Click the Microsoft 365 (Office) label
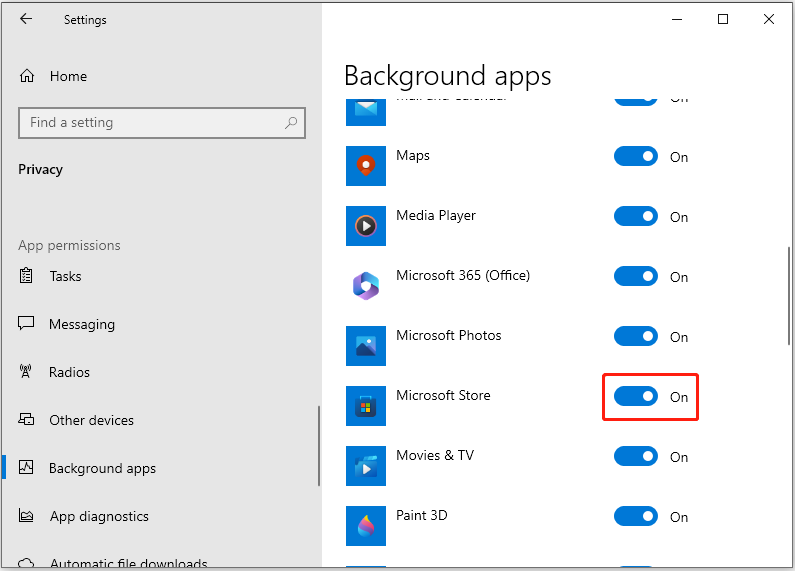This screenshot has height=571, width=795. click(463, 275)
